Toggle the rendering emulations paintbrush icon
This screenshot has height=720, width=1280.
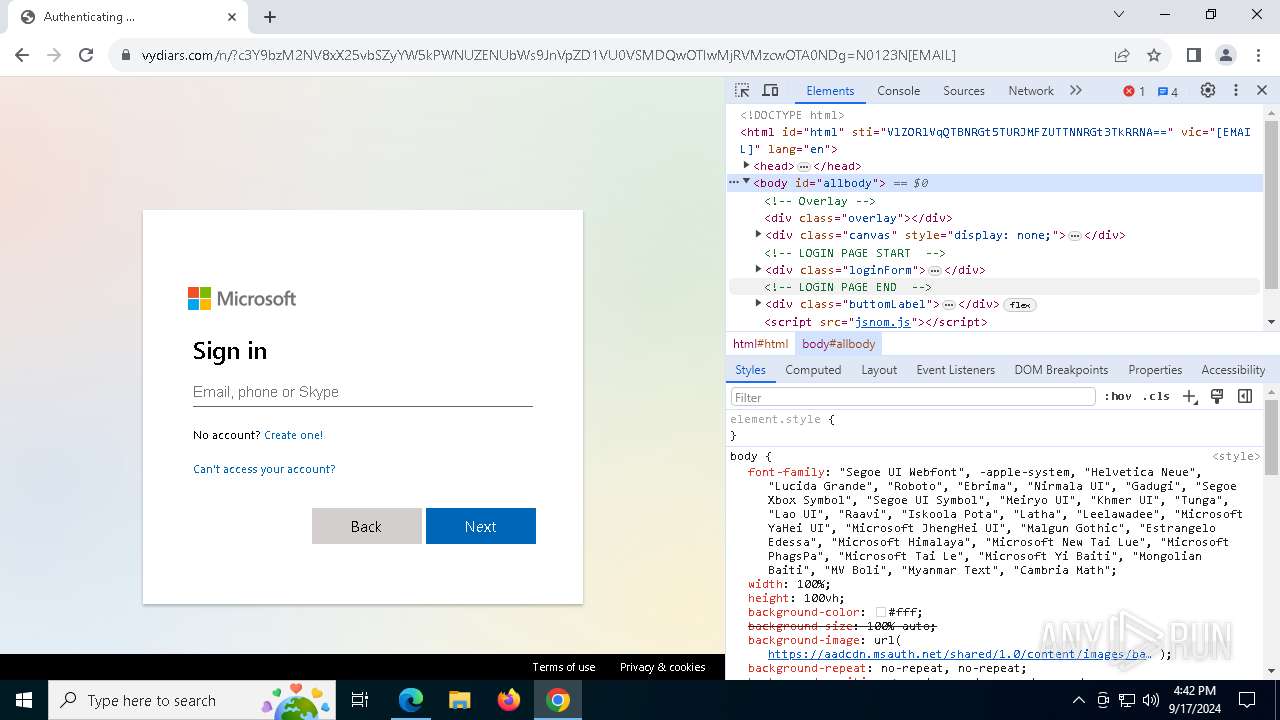(1217, 396)
